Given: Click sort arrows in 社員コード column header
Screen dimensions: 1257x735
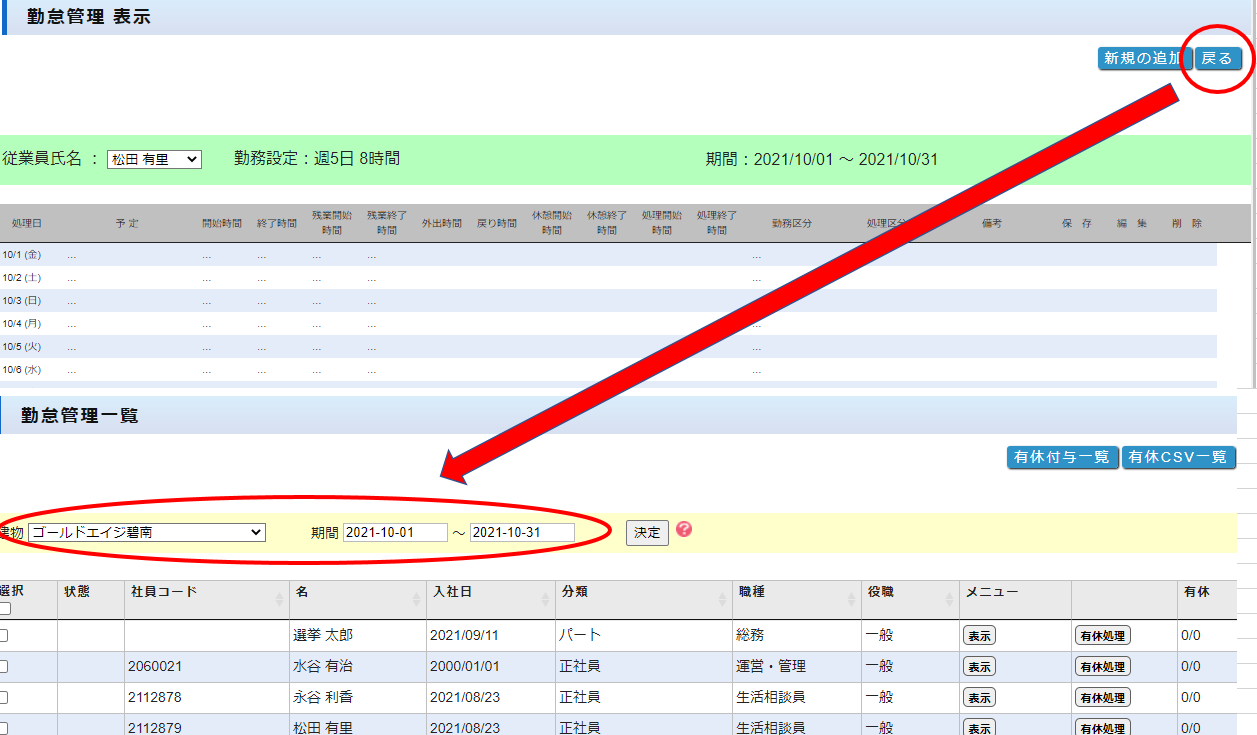Looking at the screenshot, I should click(278, 599).
